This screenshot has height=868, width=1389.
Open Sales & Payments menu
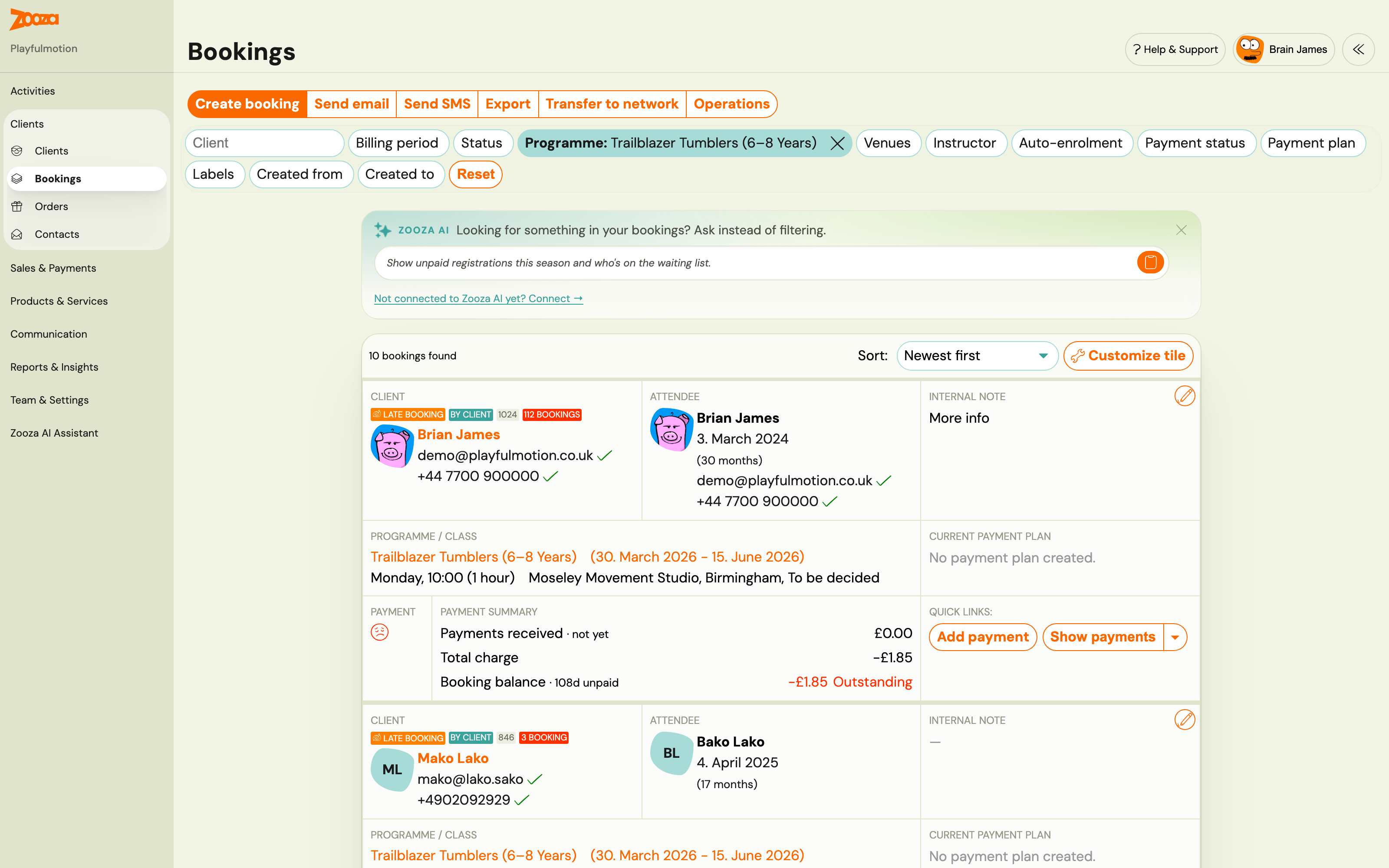point(53,268)
